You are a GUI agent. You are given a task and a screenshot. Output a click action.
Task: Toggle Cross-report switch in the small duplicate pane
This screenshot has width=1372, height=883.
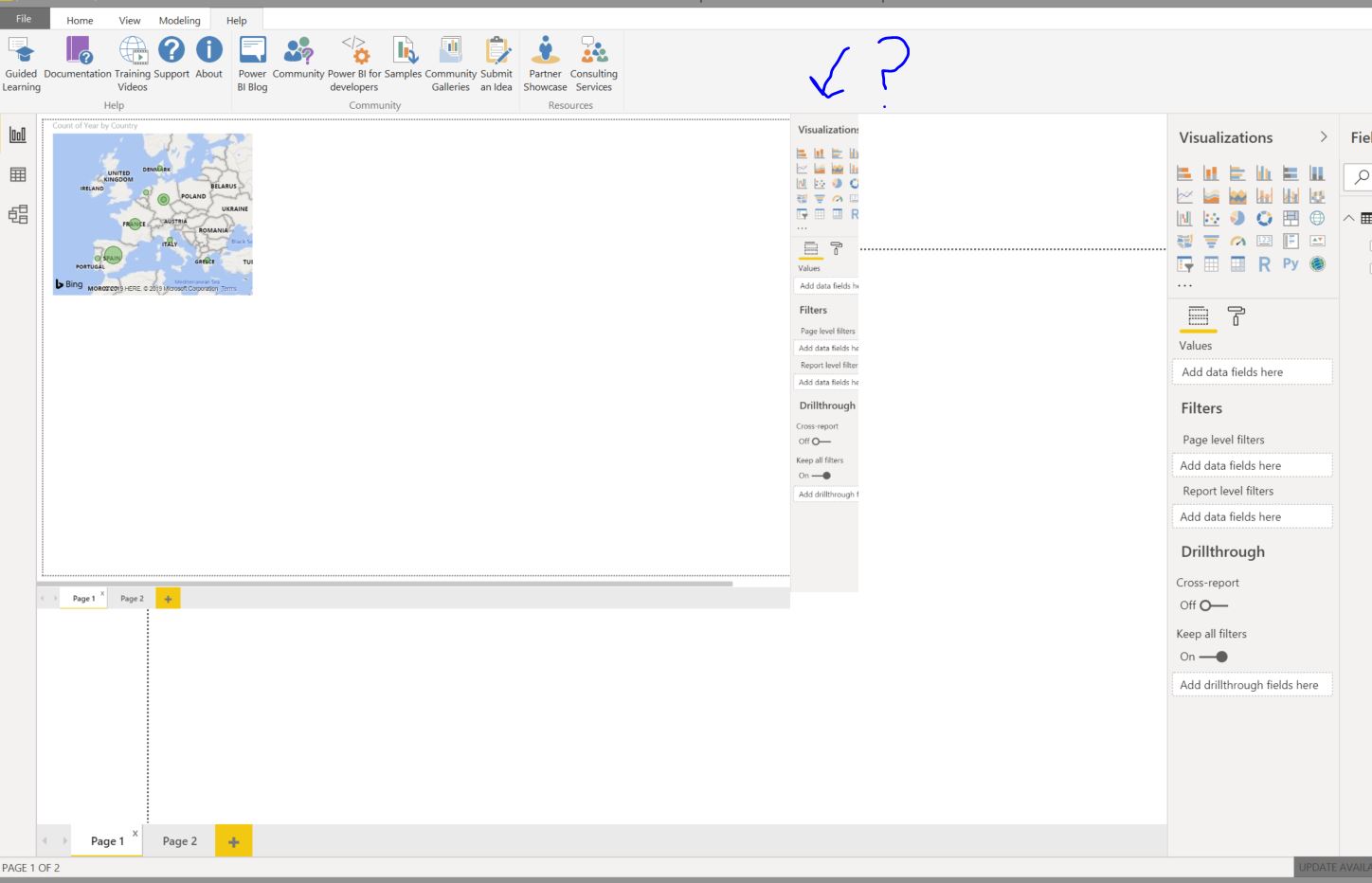[821, 441]
